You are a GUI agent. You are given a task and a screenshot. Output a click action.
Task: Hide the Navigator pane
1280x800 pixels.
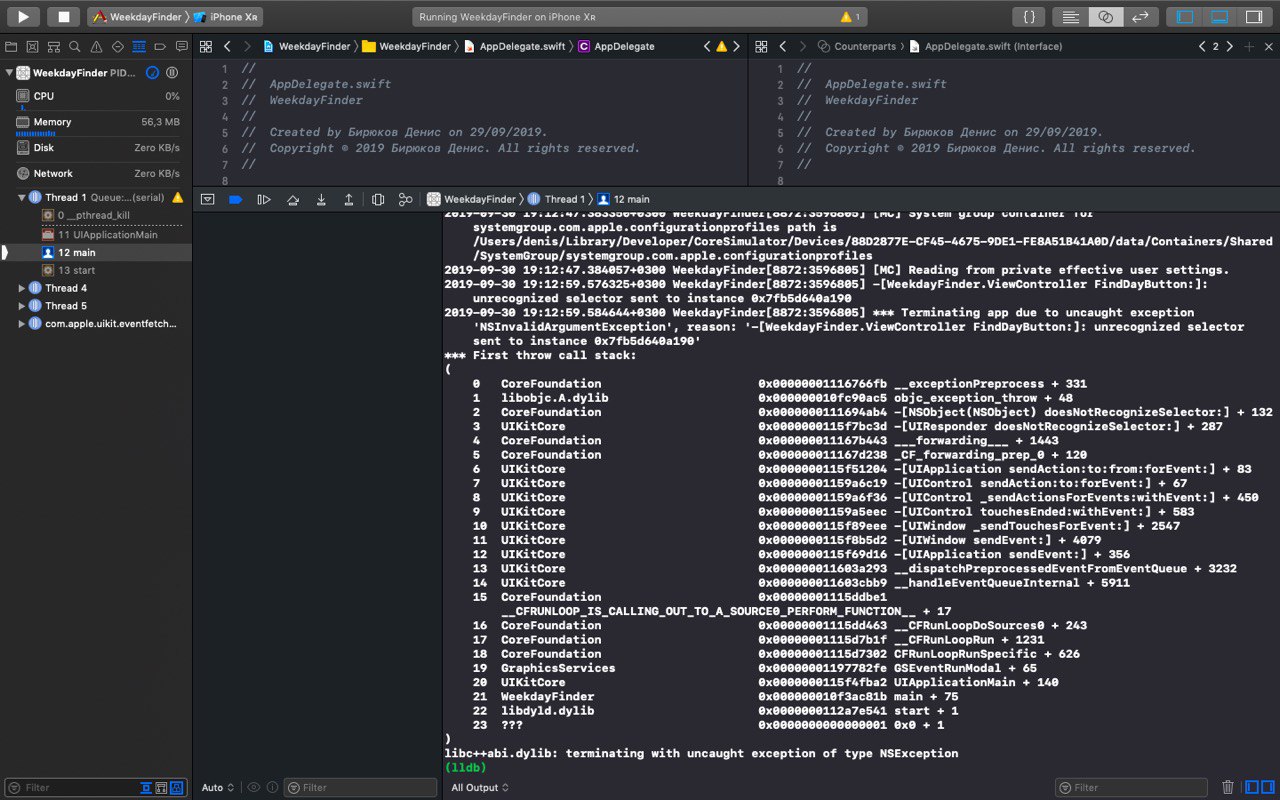pyautogui.click(x=1186, y=17)
